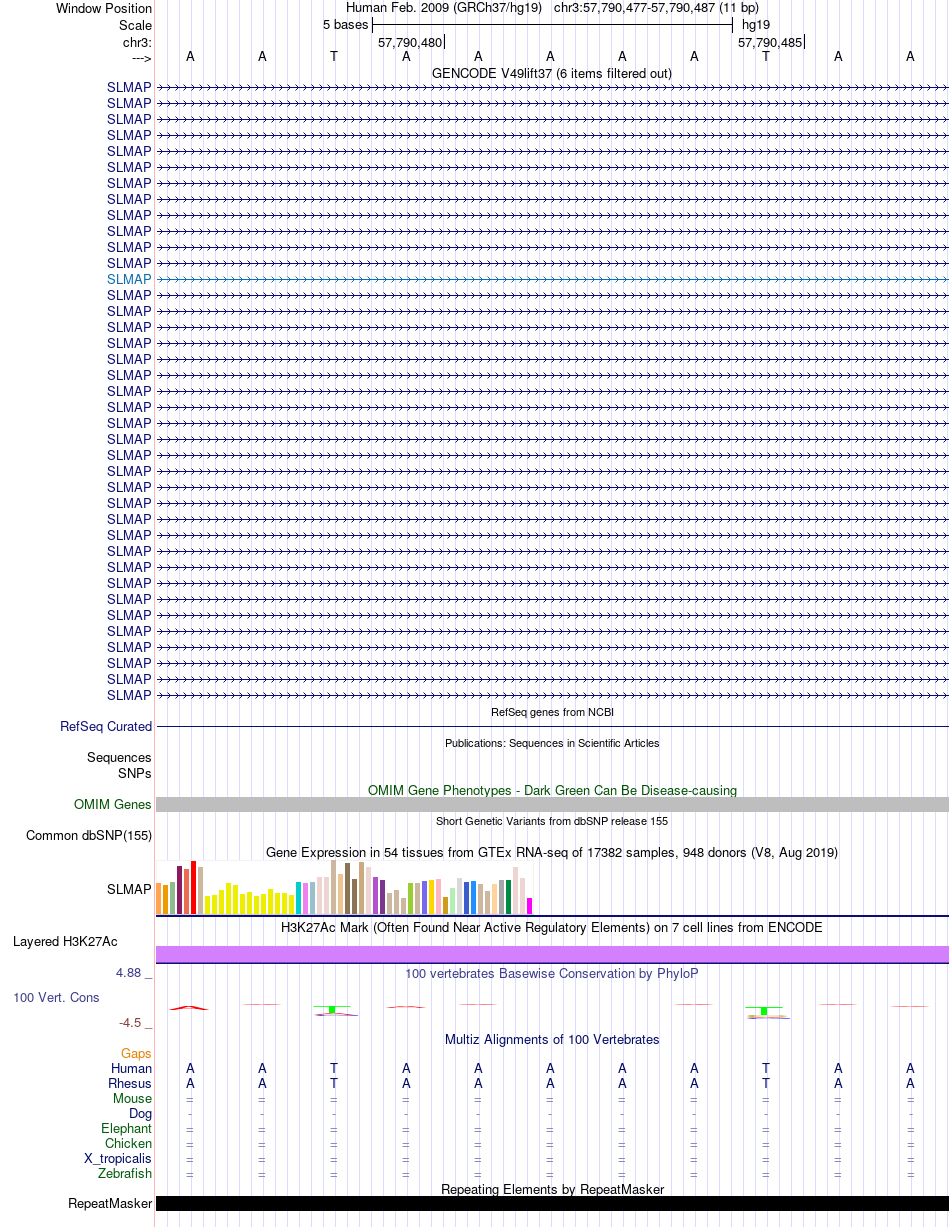Open 'OMIM Gene Phenotypes' green track title
Viewport: 950px width, 1227px height.
click(x=552, y=790)
